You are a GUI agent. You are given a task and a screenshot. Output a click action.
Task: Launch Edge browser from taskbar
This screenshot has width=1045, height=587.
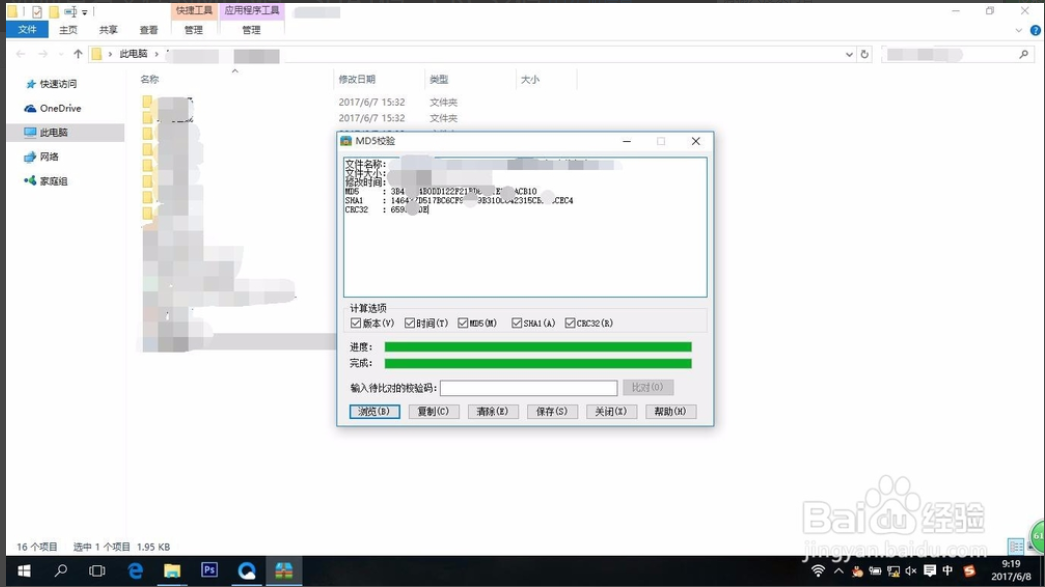point(135,571)
